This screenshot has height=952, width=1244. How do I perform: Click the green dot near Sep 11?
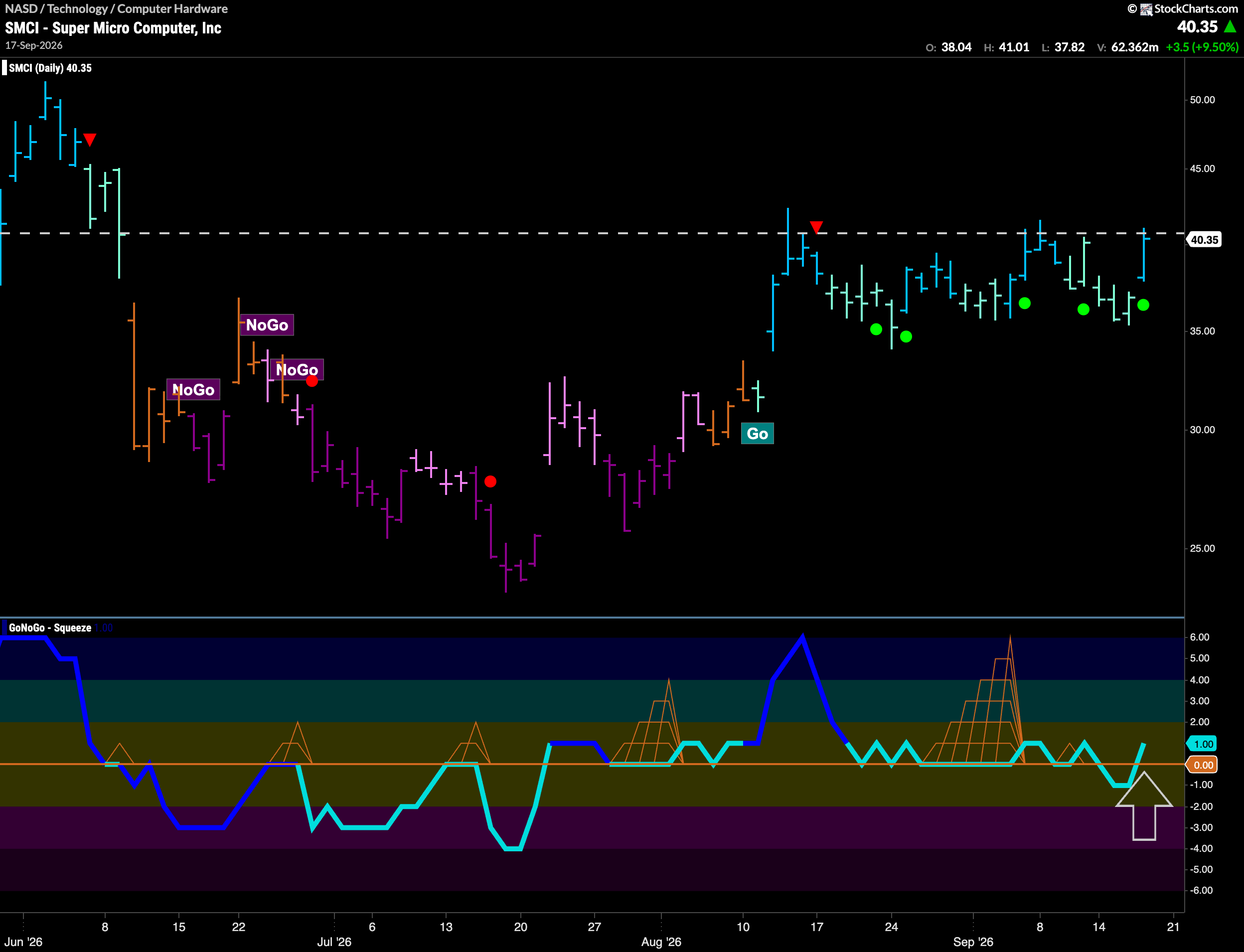click(1084, 310)
